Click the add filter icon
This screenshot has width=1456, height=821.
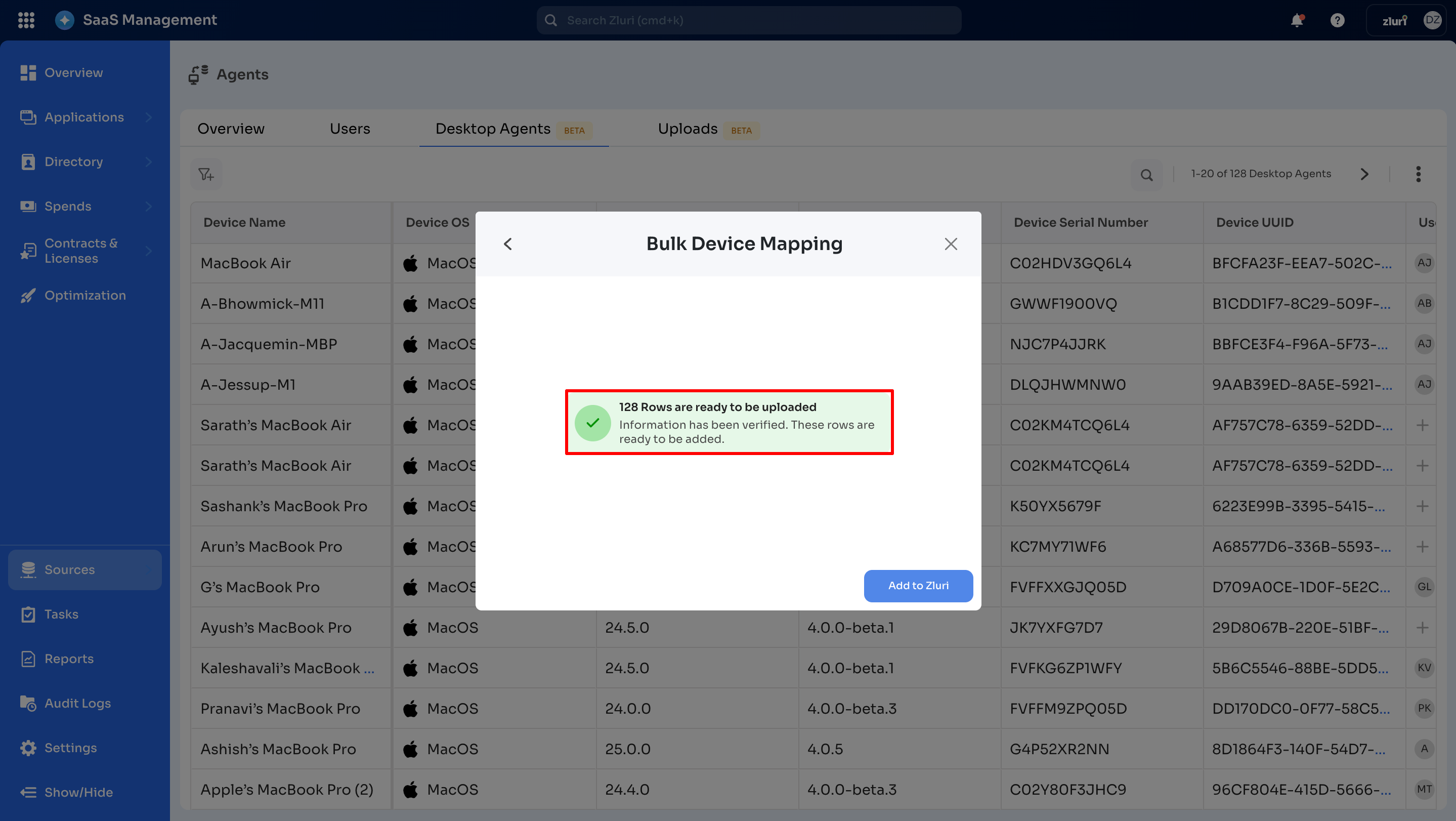pos(206,174)
